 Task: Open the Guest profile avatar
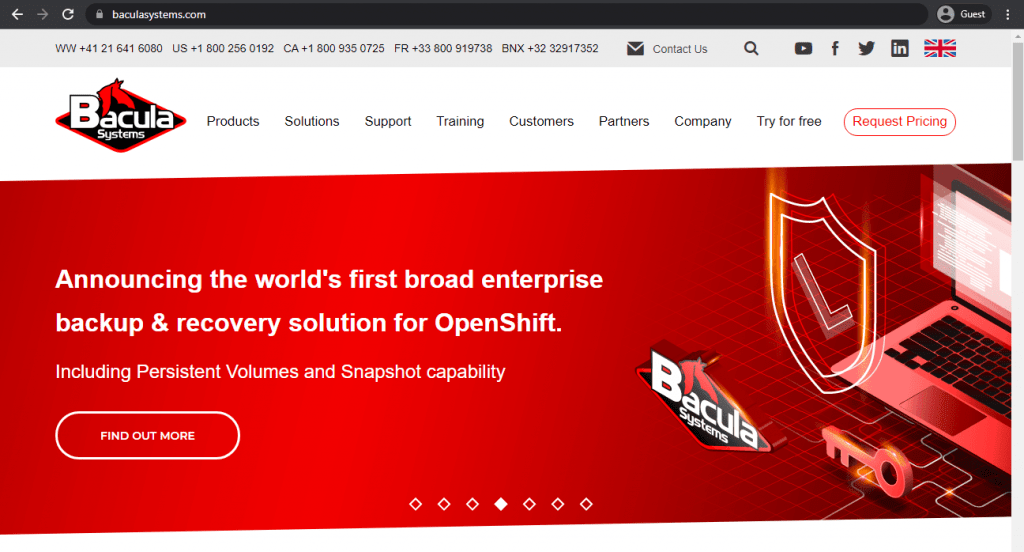pos(945,14)
